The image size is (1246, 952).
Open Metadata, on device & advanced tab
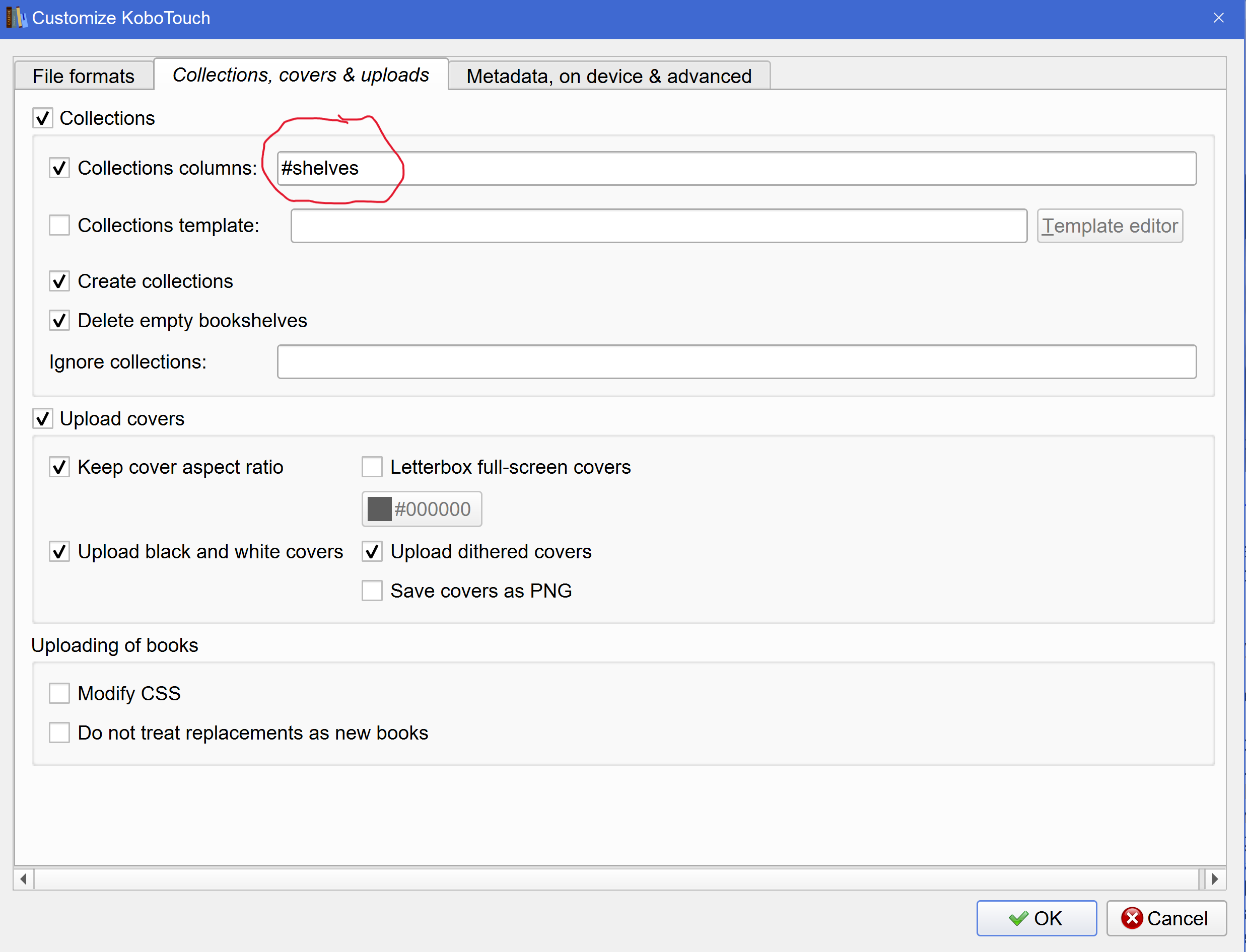coord(608,76)
